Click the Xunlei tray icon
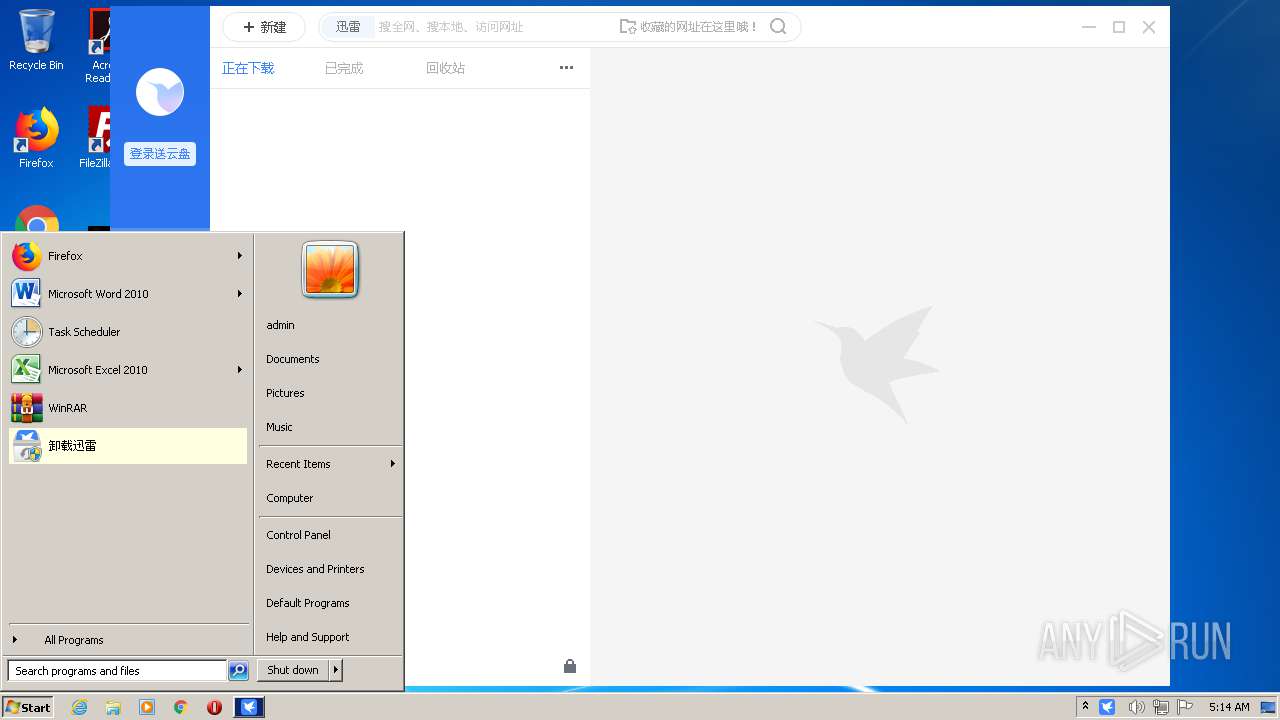 [1107, 707]
